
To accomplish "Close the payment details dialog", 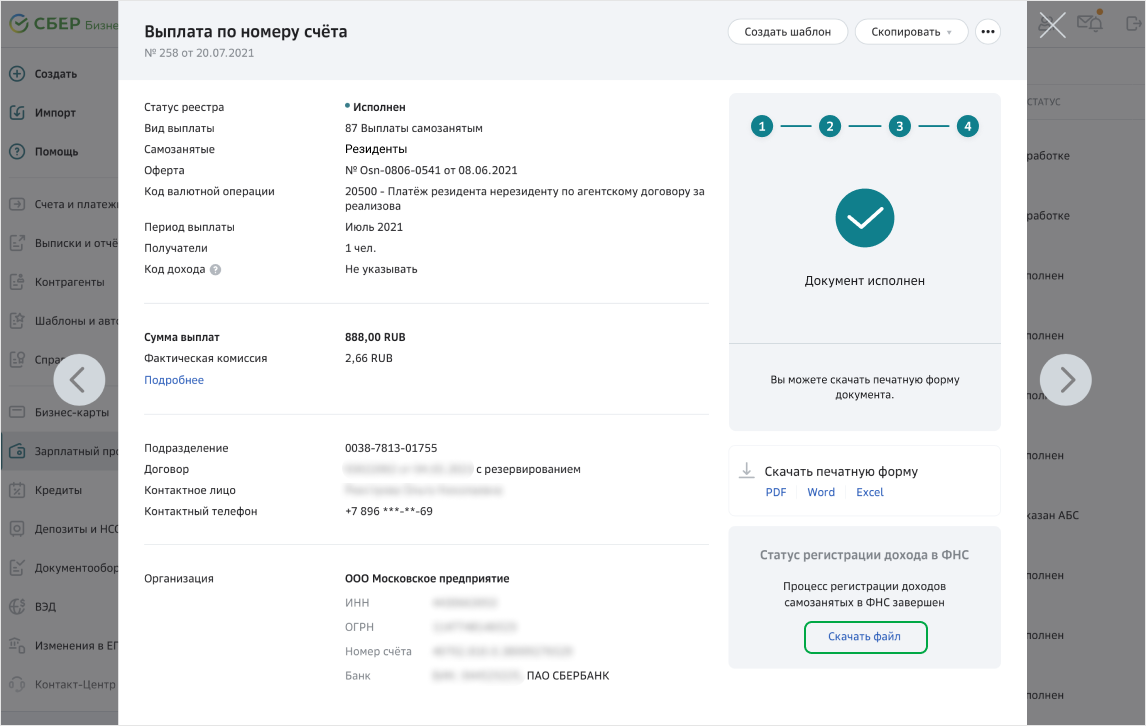I will tap(1052, 25).
